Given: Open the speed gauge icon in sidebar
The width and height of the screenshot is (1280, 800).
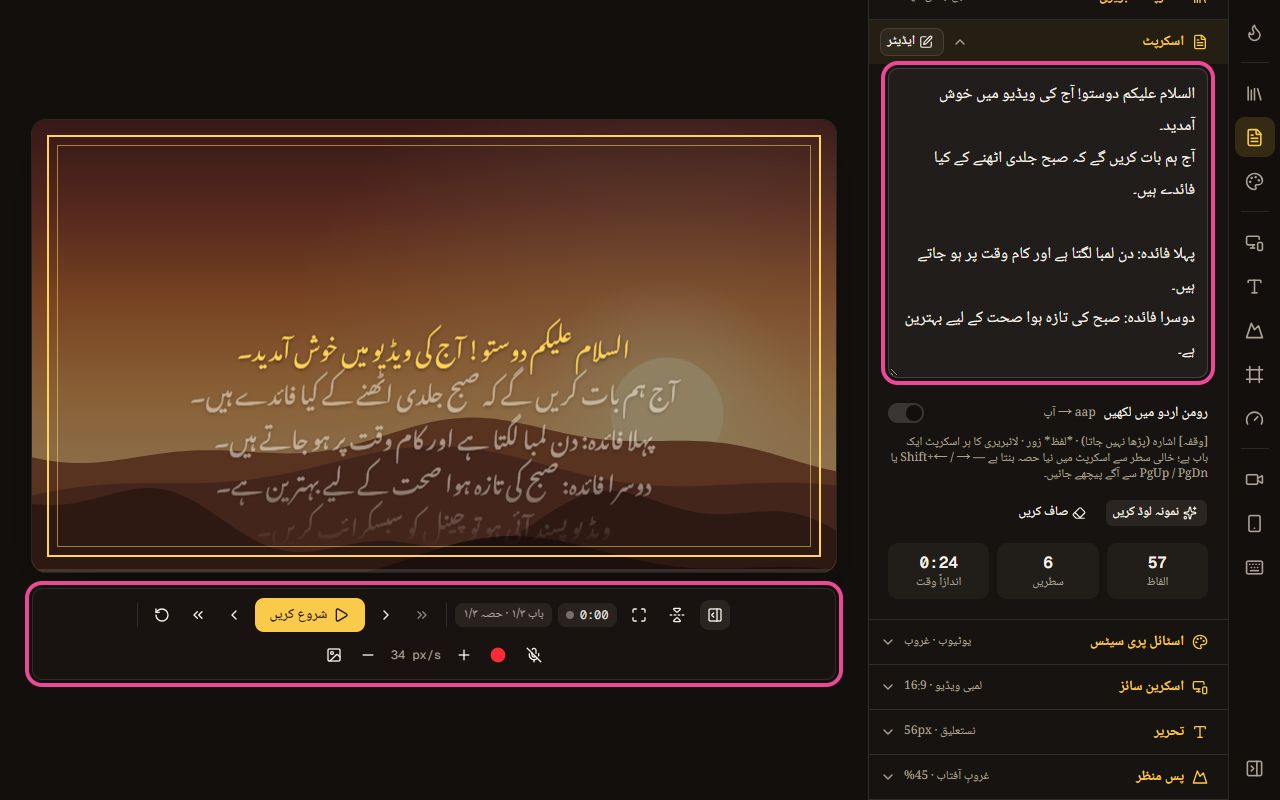Looking at the screenshot, I should [x=1254, y=418].
